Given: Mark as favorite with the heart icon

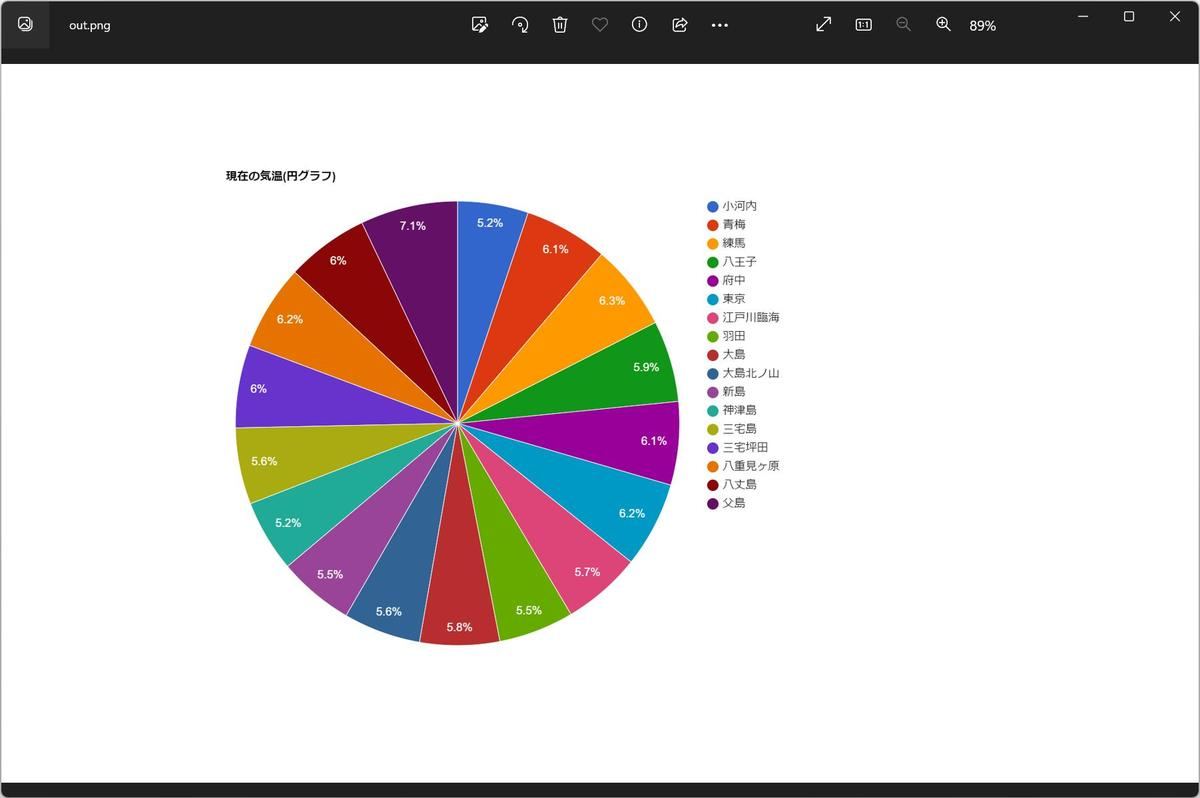Looking at the screenshot, I should coord(600,24).
